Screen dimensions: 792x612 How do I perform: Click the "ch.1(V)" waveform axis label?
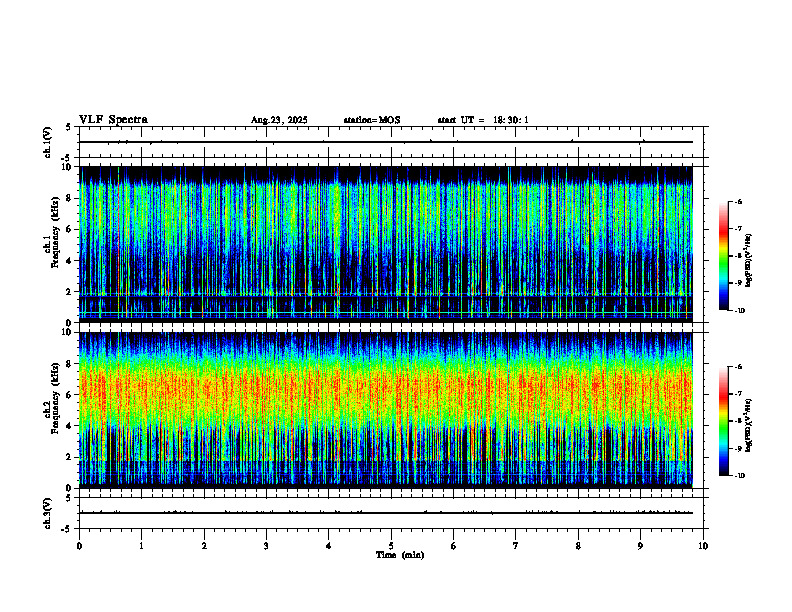tap(47, 142)
